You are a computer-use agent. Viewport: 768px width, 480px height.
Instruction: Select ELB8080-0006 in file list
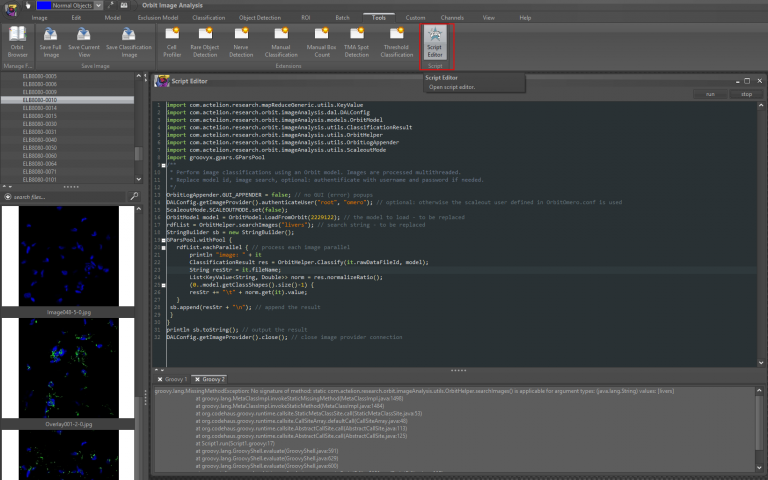pos(40,84)
